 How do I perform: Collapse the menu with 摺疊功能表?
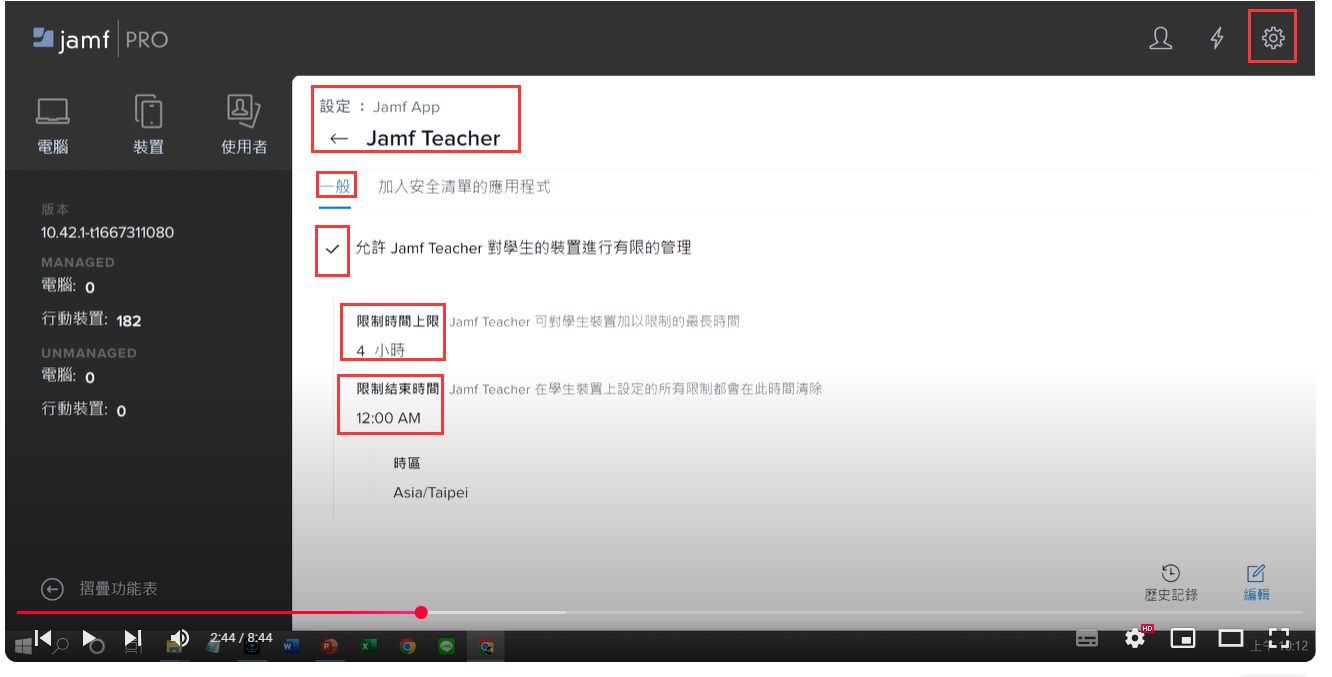[x=100, y=589]
